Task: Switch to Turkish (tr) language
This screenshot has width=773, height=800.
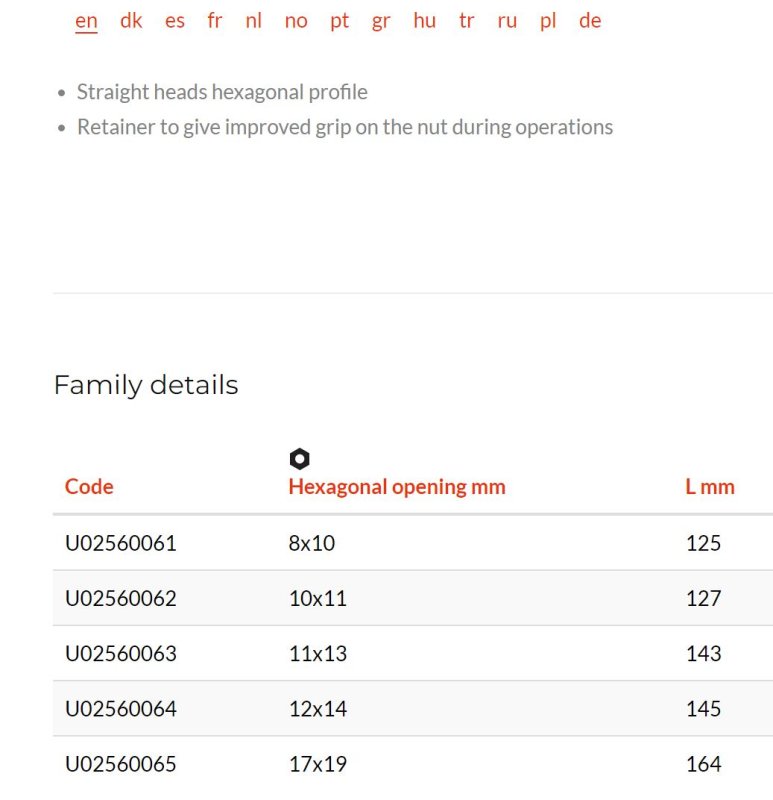Action: [x=466, y=21]
